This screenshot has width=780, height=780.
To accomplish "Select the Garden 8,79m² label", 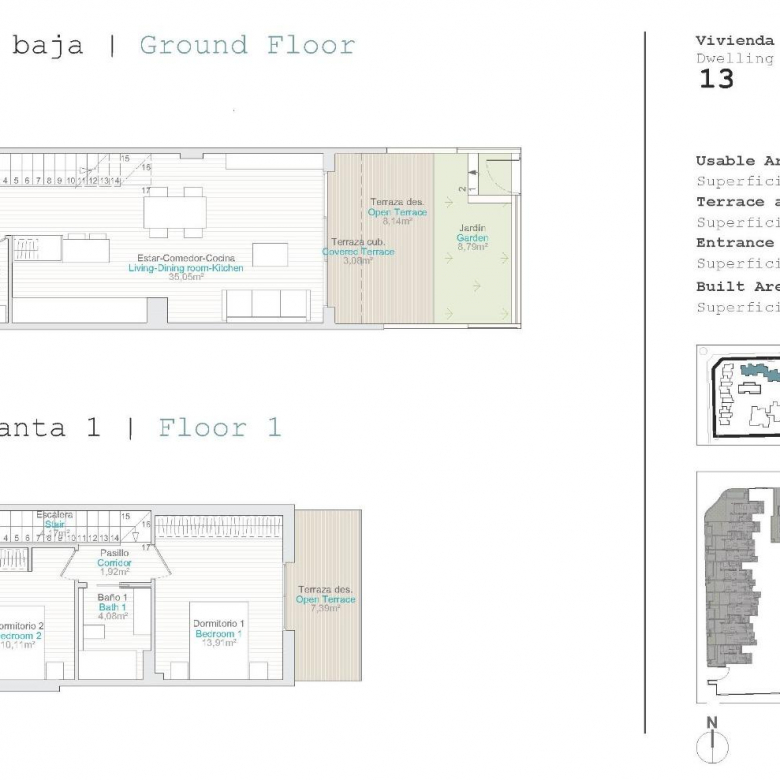I will [472, 238].
